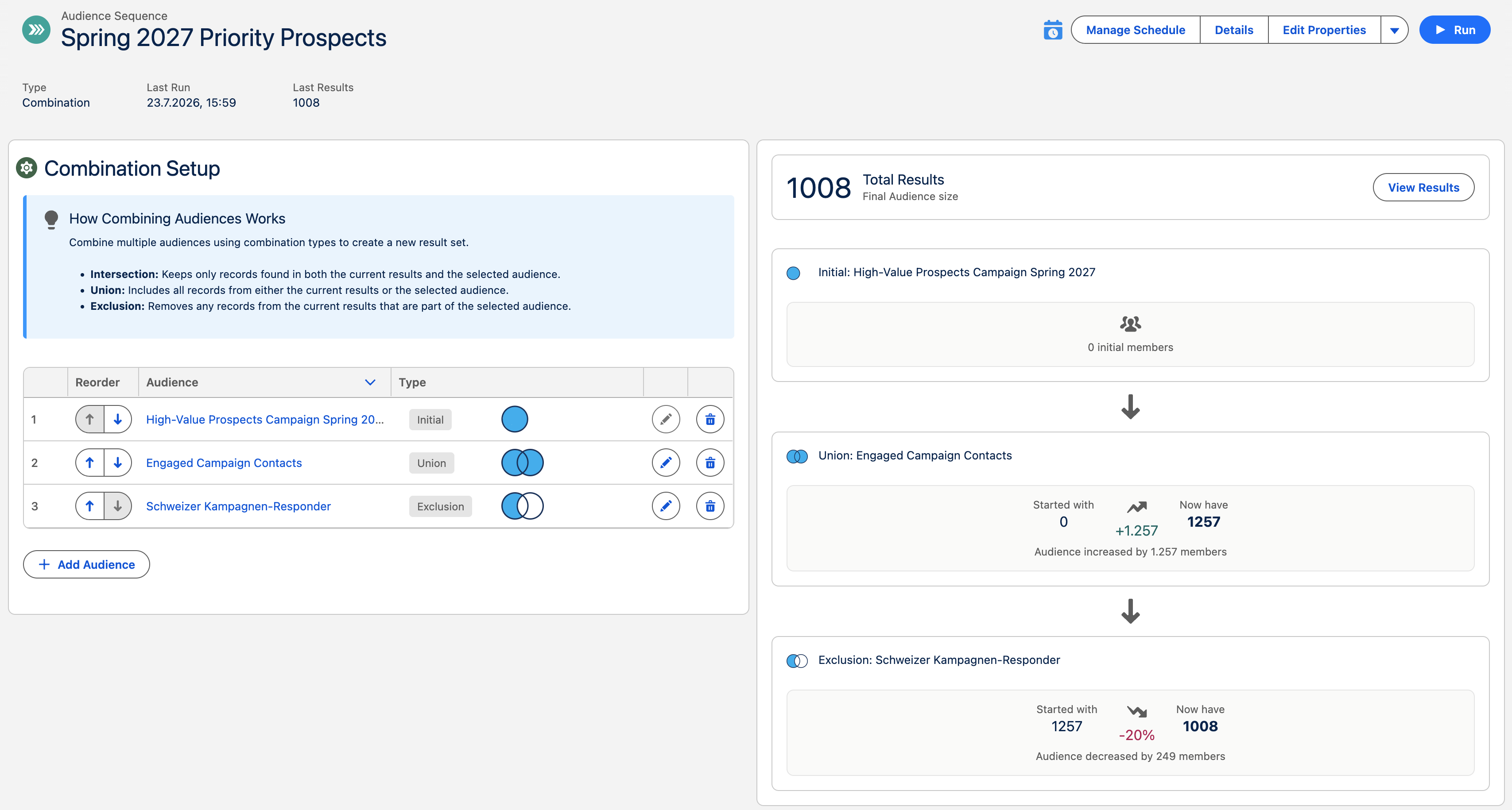Click 'Union: Engaged Campaign Contacts' card title

click(x=915, y=456)
